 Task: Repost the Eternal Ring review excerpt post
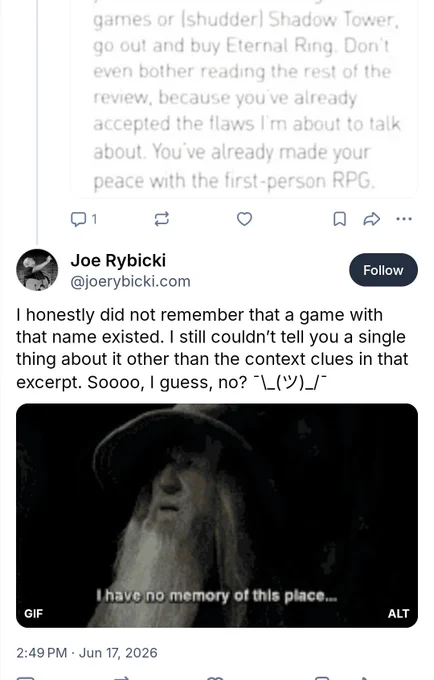[162, 219]
